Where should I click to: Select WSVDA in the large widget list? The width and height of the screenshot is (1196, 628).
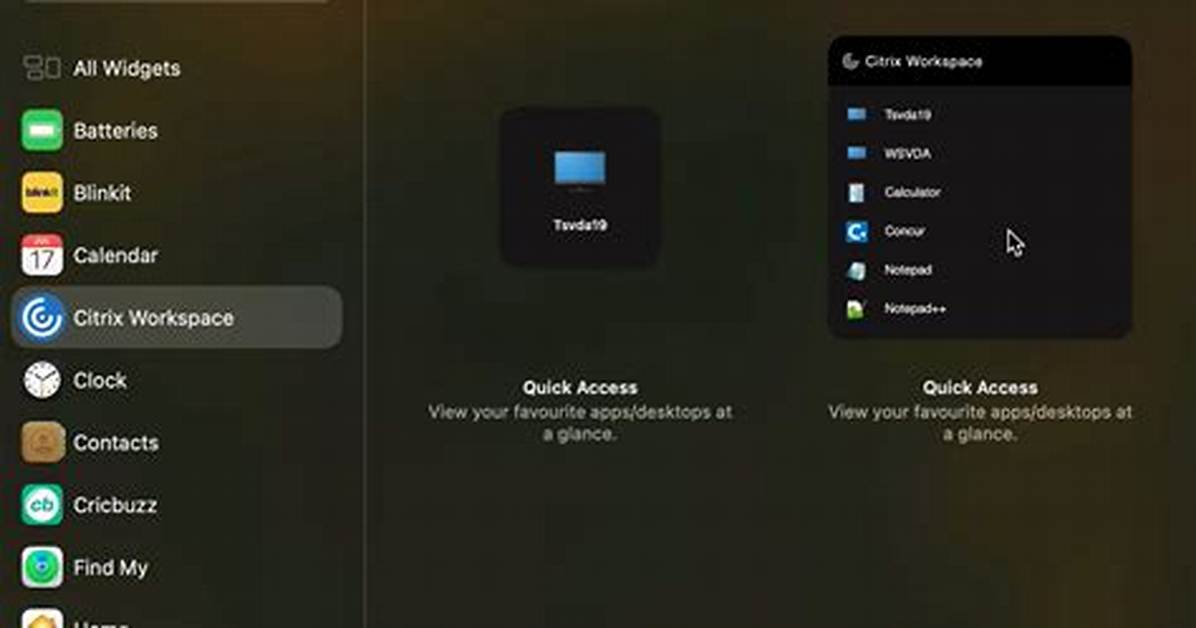click(x=907, y=154)
